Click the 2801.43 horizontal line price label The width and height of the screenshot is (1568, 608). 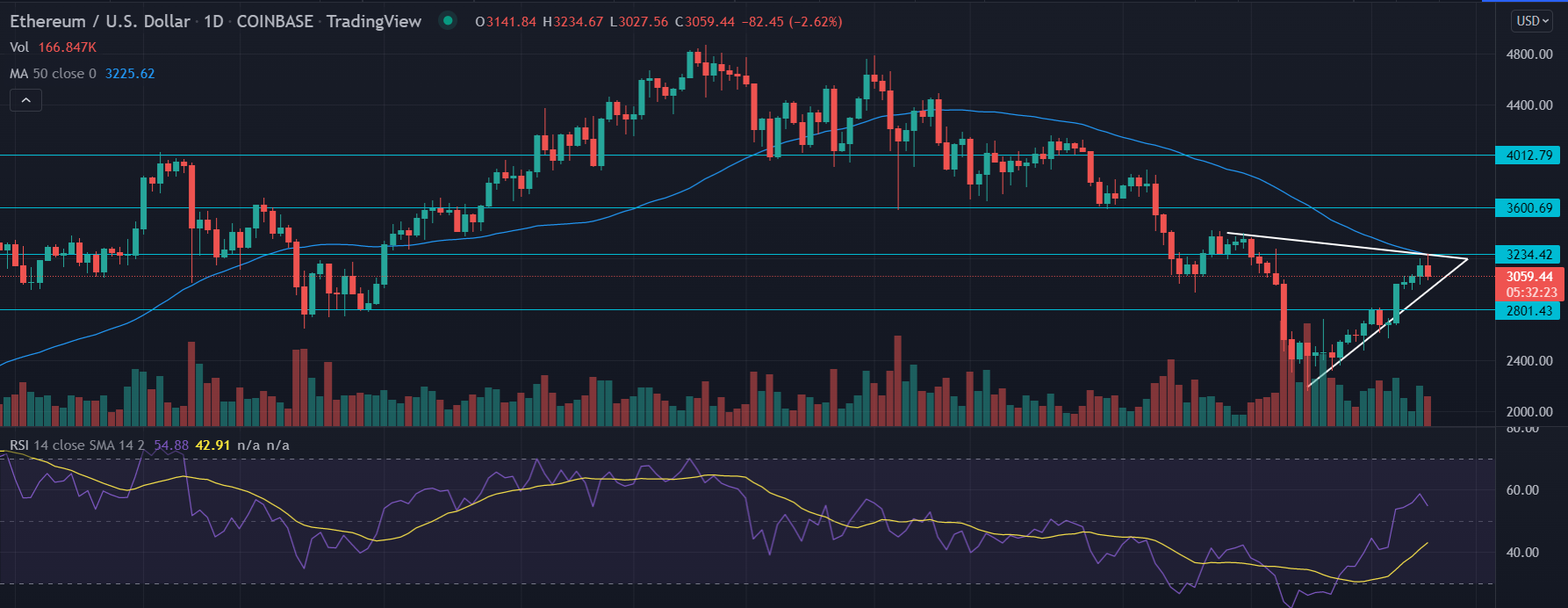(1528, 311)
